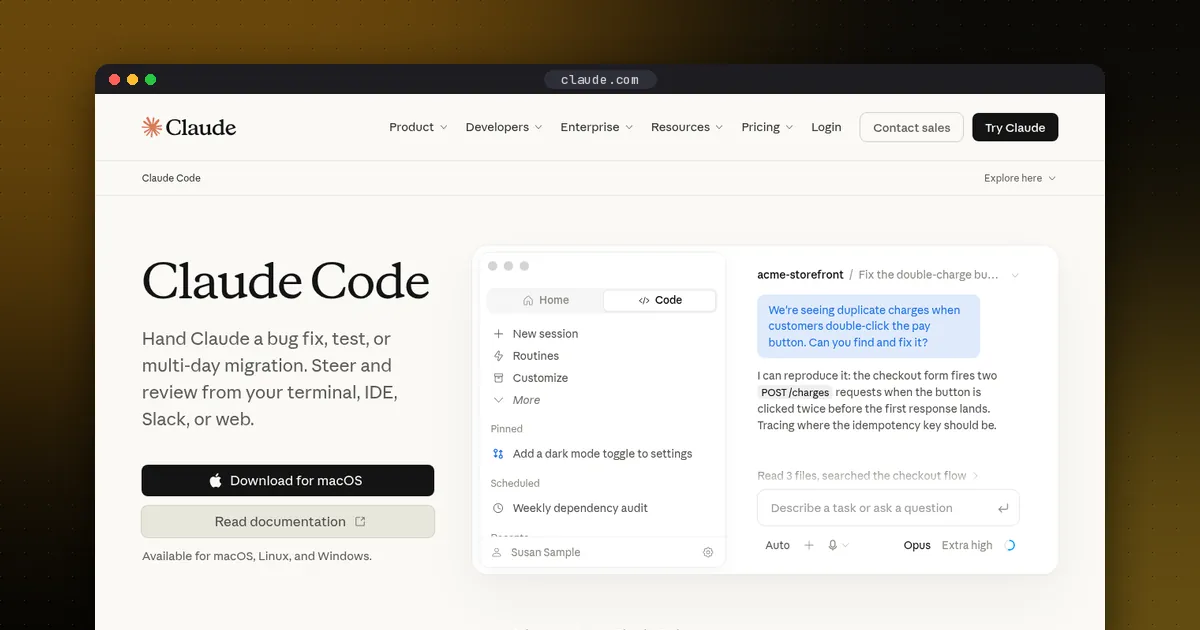Click the POST /charges code snippet

tap(795, 393)
